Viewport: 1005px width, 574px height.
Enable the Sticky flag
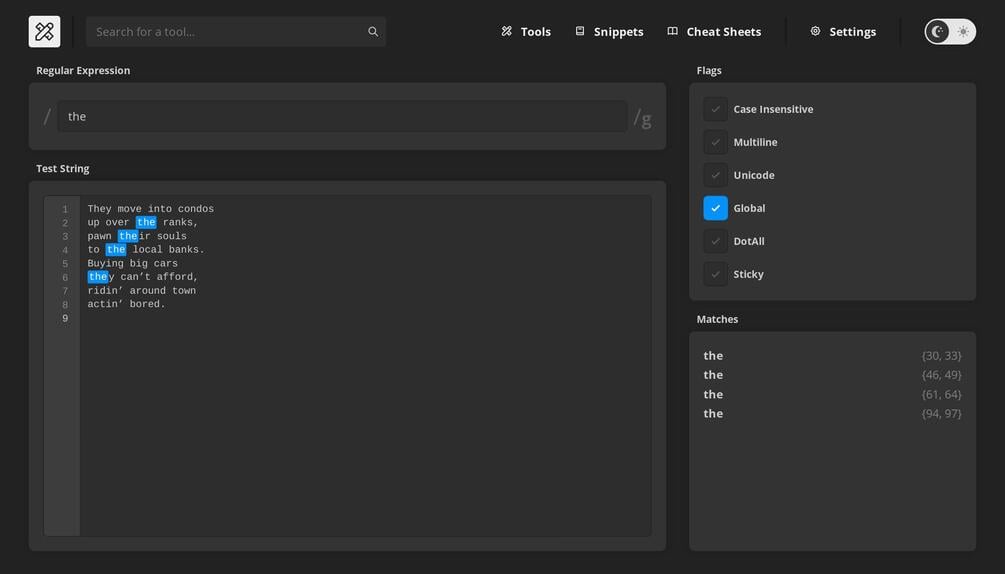715,274
